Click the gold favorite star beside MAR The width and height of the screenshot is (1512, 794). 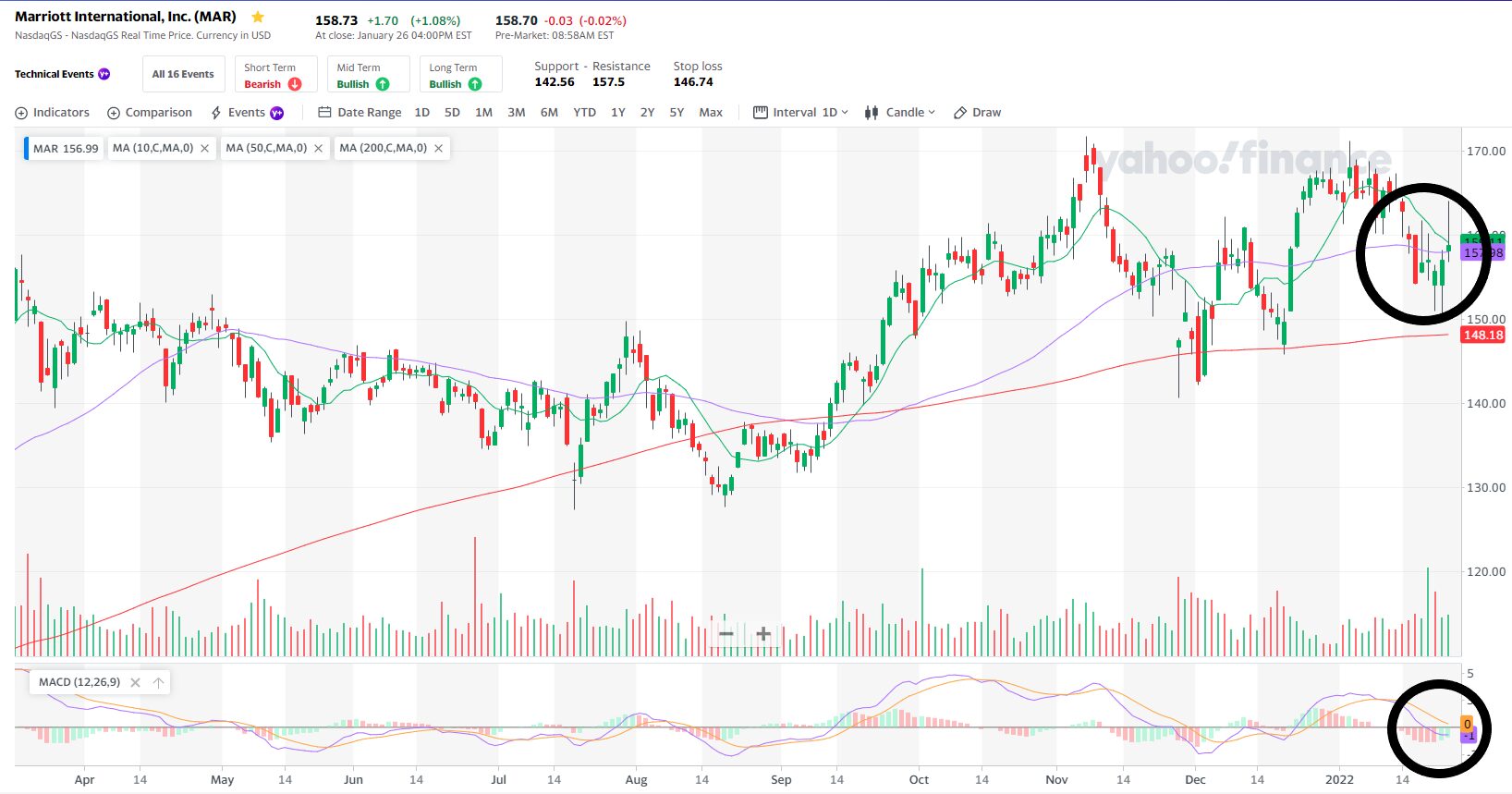tap(258, 17)
